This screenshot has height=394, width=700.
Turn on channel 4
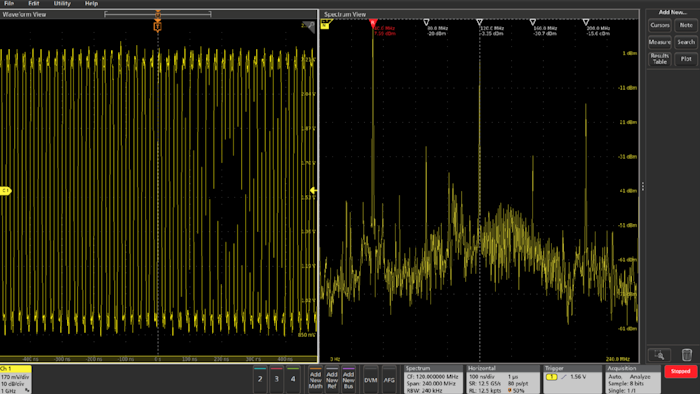[x=293, y=379]
